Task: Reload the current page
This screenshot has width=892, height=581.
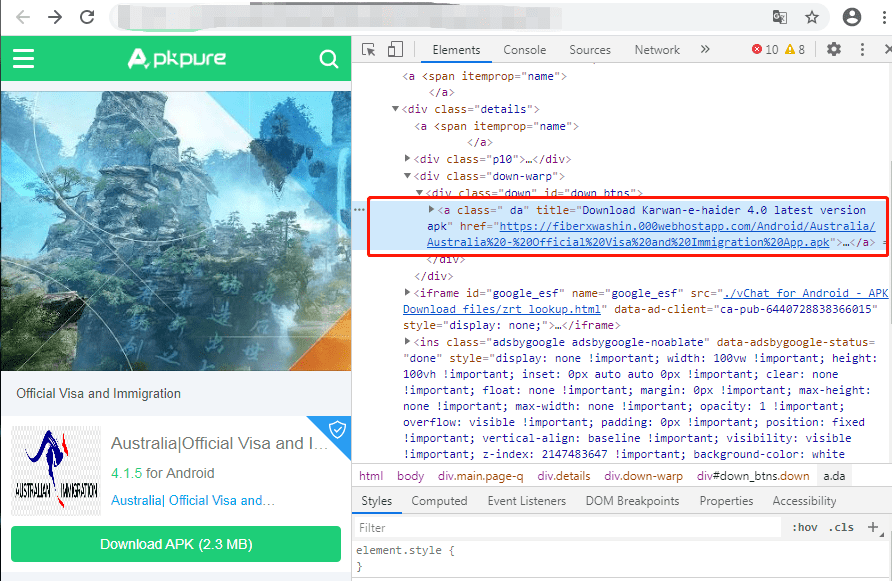Action: pos(87,17)
